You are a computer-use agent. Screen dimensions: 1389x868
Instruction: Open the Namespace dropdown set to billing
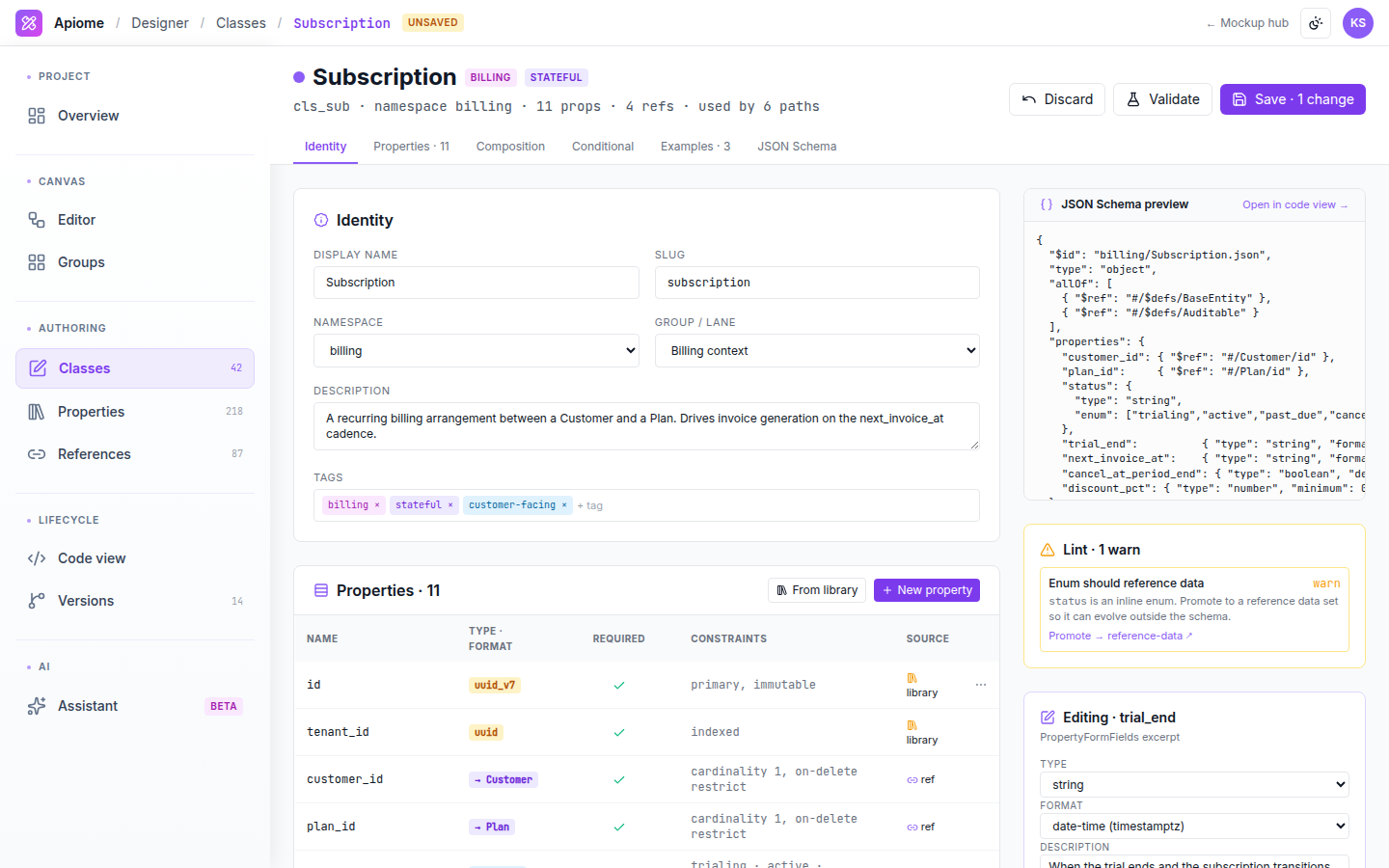(x=477, y=351)
